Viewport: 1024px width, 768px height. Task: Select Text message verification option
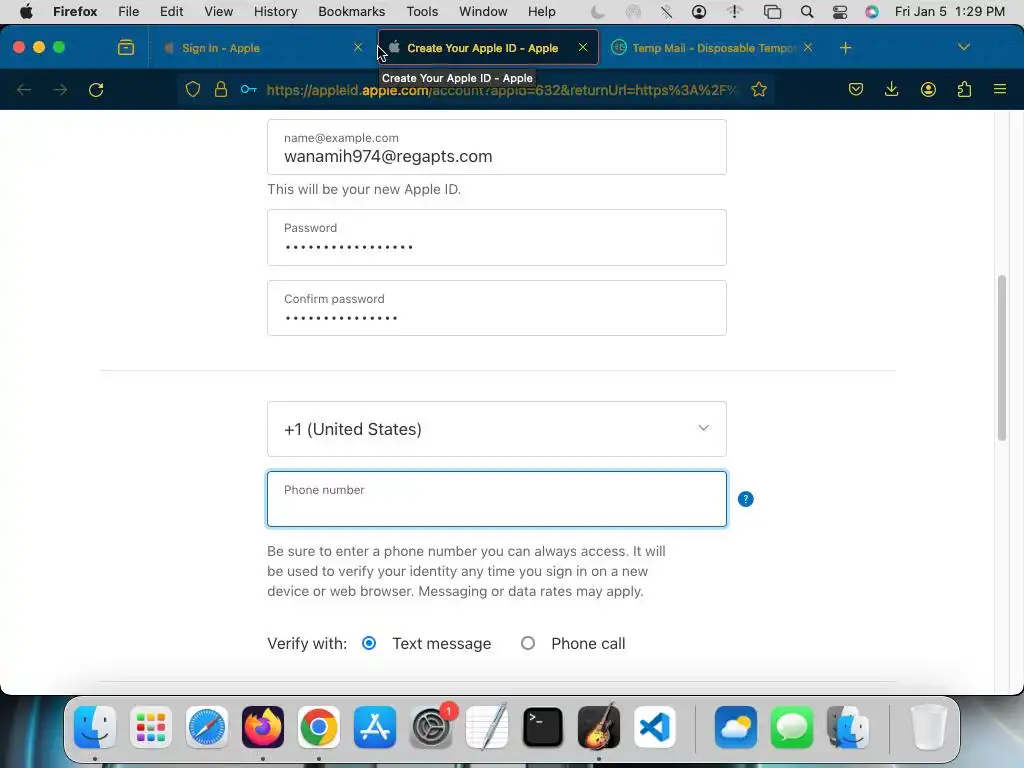(x=369, y=643)
